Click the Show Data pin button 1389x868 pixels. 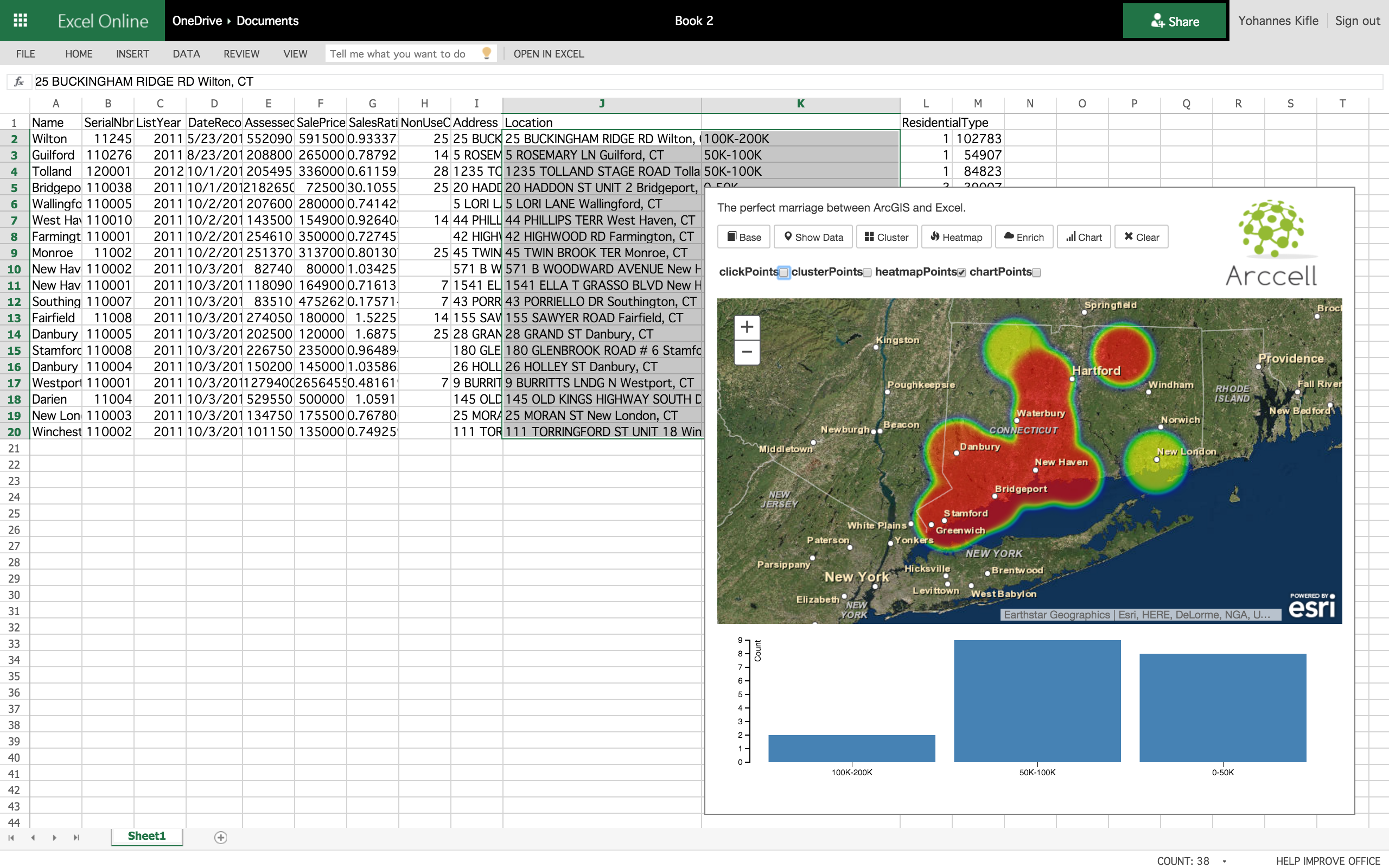tap(813, 237)
